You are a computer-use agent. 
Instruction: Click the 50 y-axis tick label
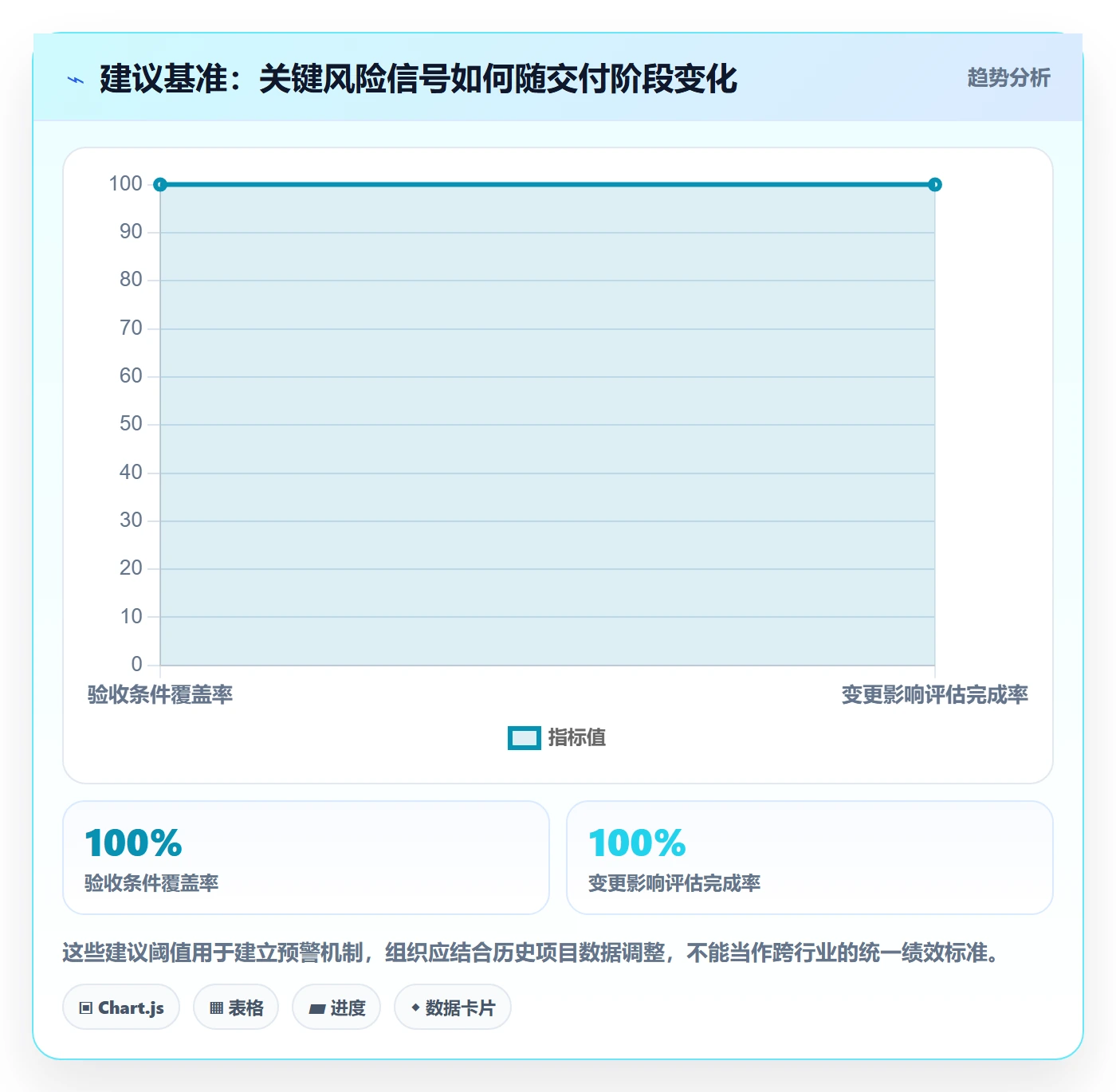pos(131,424)
